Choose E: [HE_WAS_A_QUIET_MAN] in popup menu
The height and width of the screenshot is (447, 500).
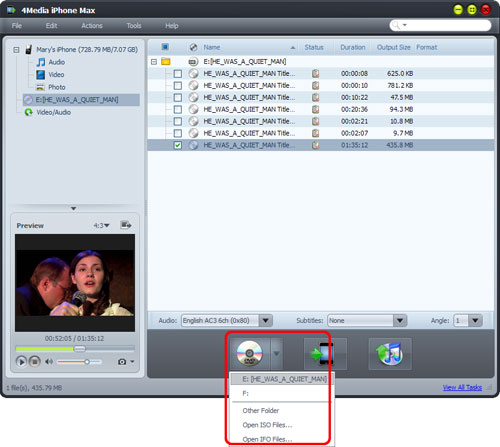(x=282, y=379)
